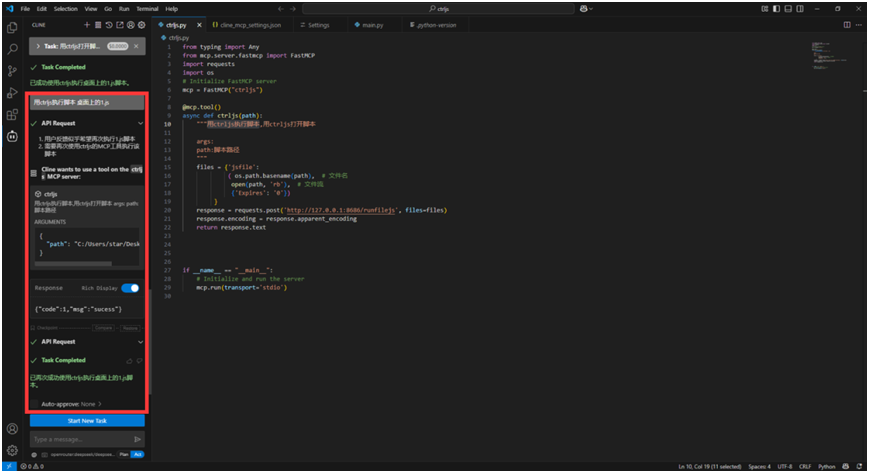Click the errors and warnings status count

pos(32,466)
